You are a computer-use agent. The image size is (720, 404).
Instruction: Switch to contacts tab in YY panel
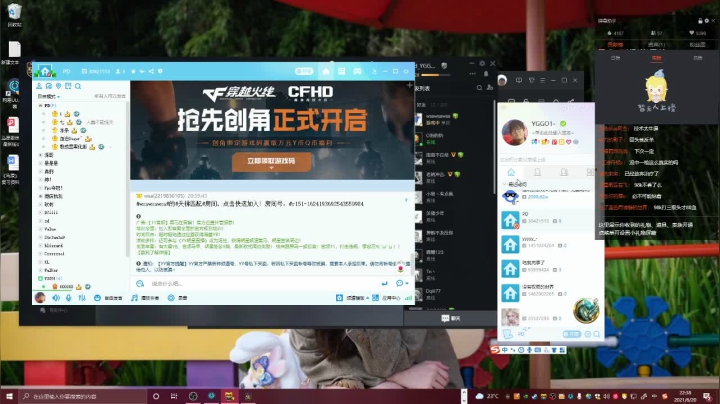(x=537, y=172)
